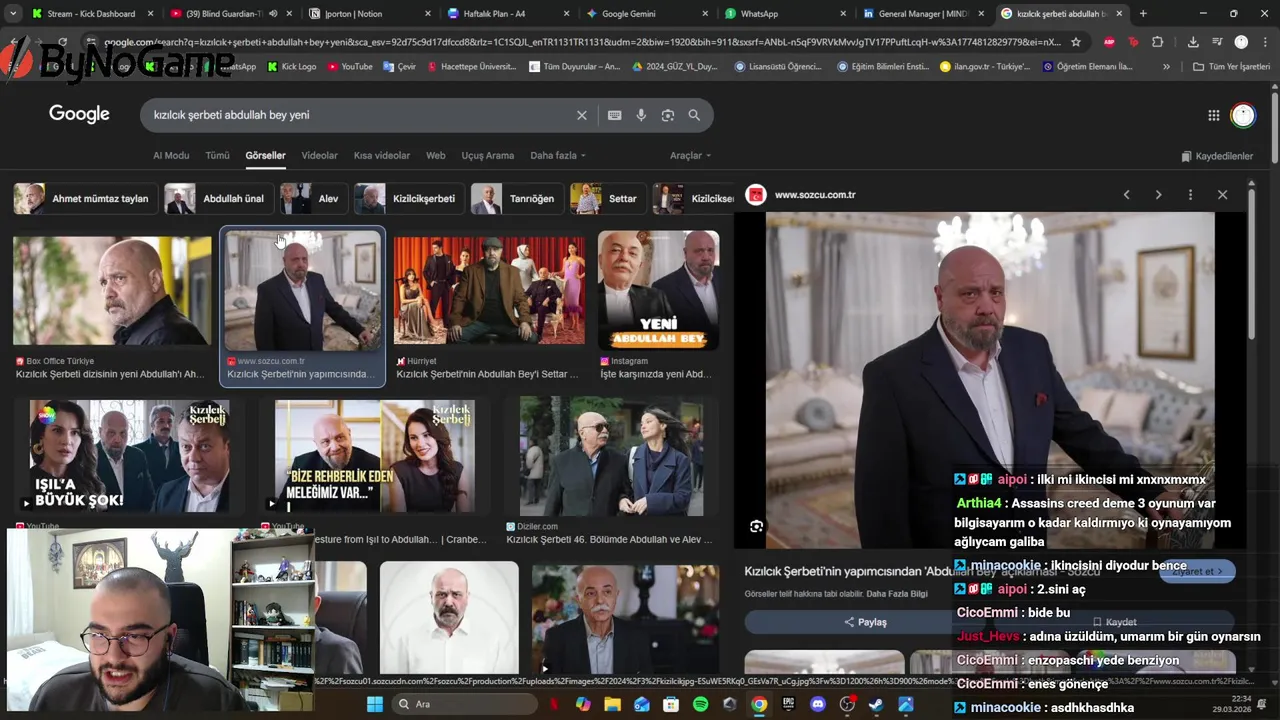Submit search with the magnifier icon
Image resolution: width=1280 pixels, height=720 pixels.
694,115
